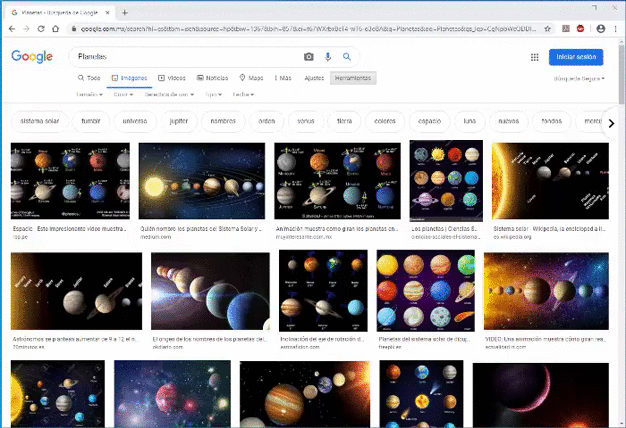Open the Google apps grid
The width and height of the screenshot is (626, 428).
tap(535, 57)
